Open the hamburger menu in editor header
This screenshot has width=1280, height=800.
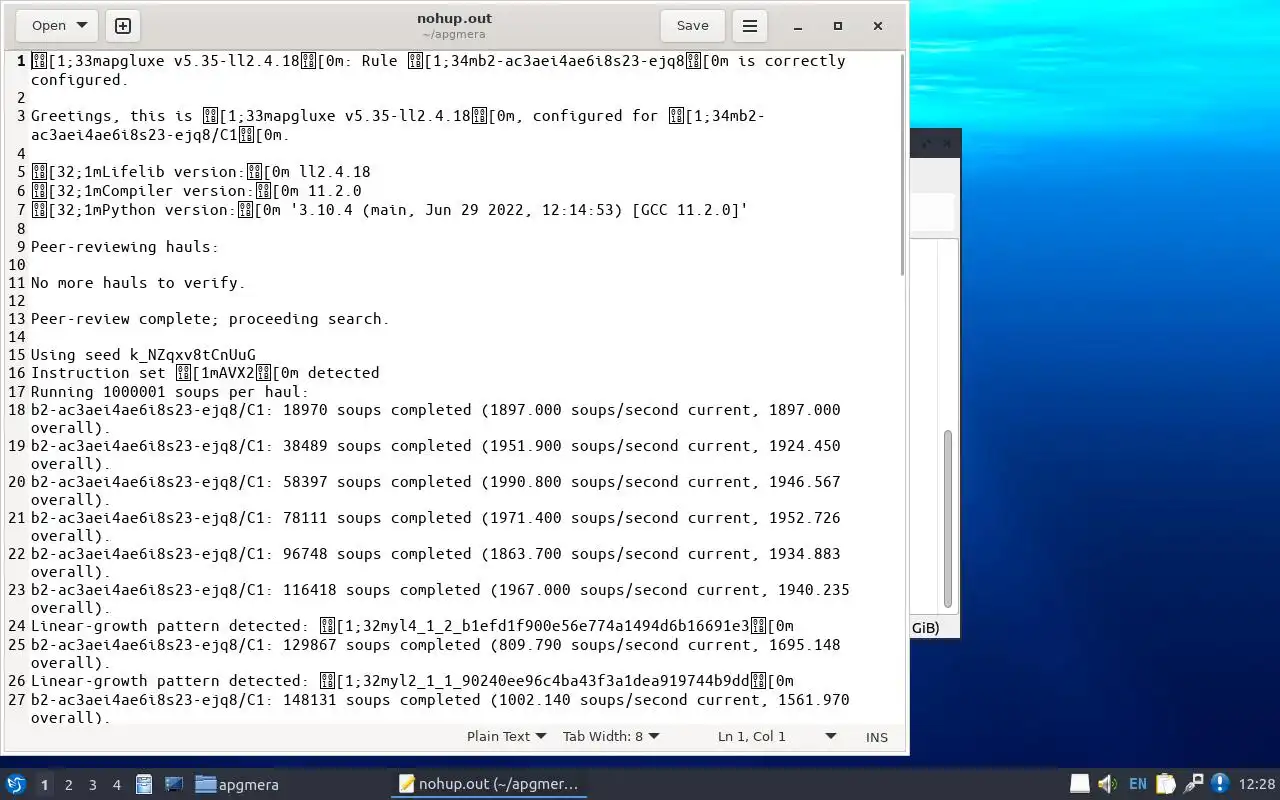[749, 26]
